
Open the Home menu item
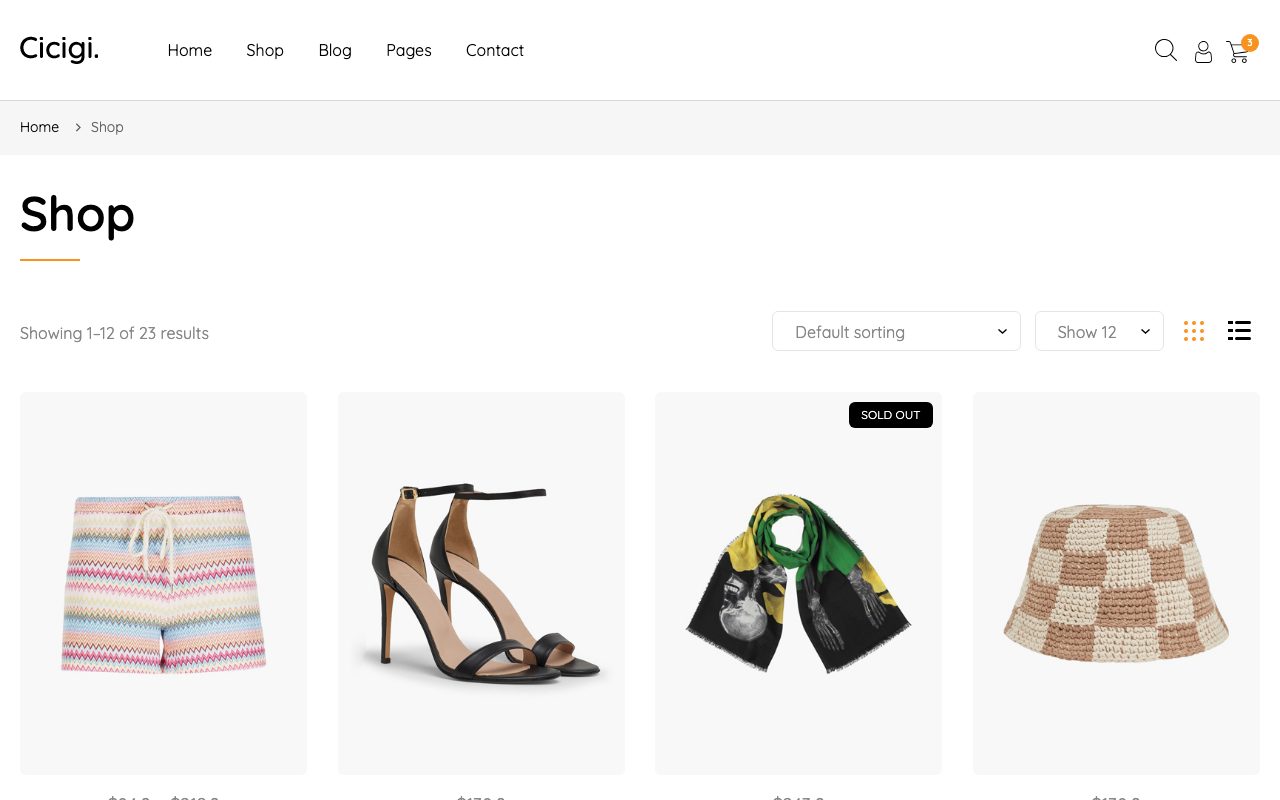(190, 50)
